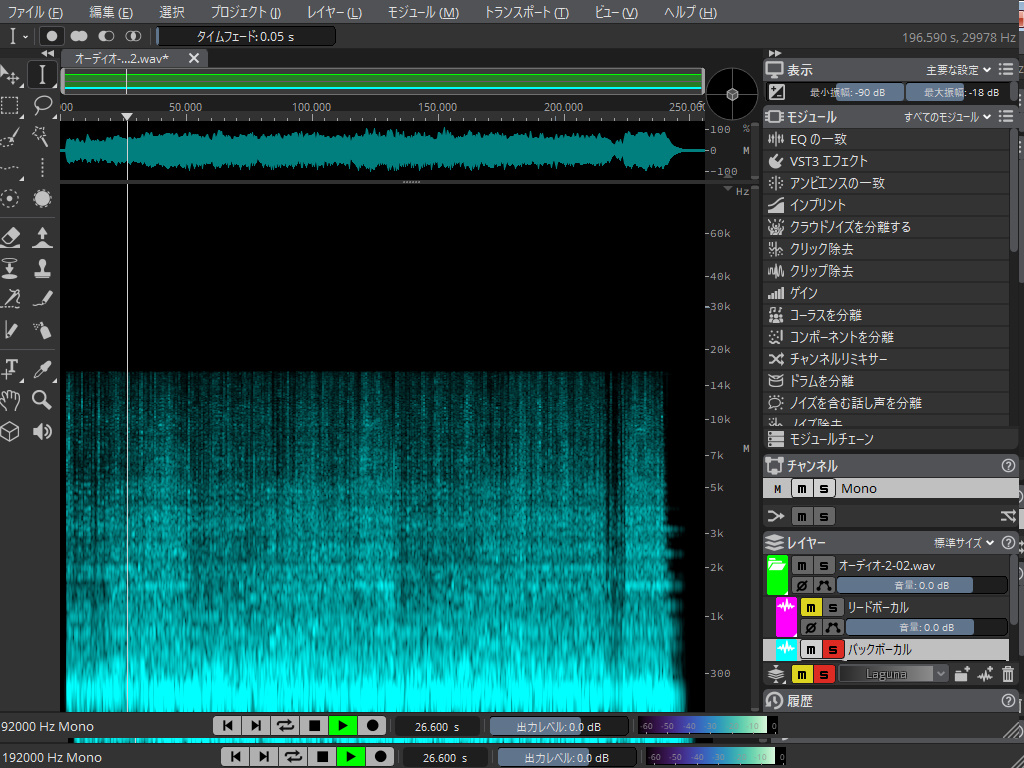Pick the Magic Wand selection tool
The height and width of the screenshot is (768, 1024).
click(x=42, y=136)
